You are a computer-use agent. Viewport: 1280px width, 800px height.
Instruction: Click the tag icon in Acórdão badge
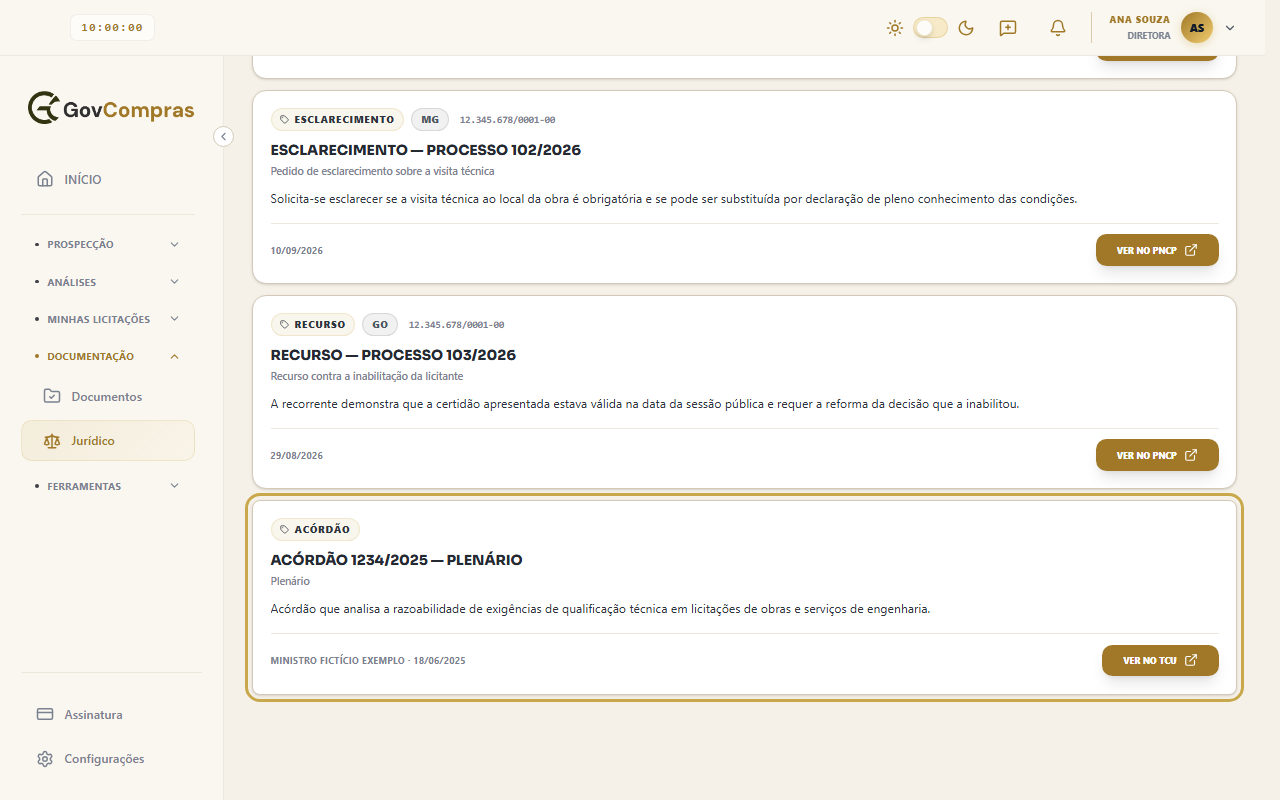tap(285, 530)
